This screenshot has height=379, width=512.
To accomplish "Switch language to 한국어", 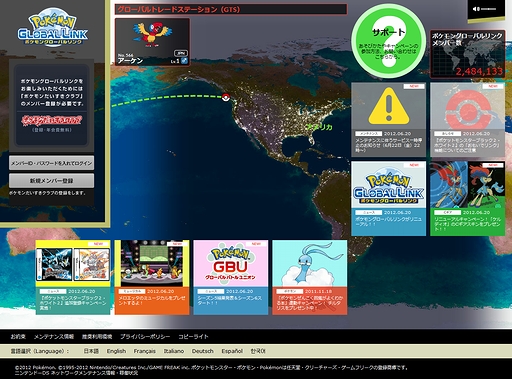I will 258,351.
